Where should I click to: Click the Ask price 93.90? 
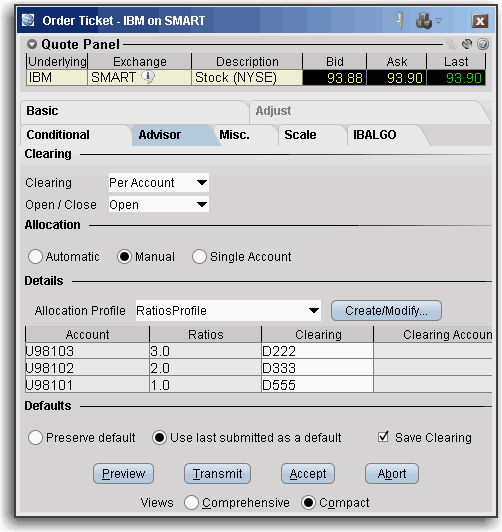[x=397, y=78]
